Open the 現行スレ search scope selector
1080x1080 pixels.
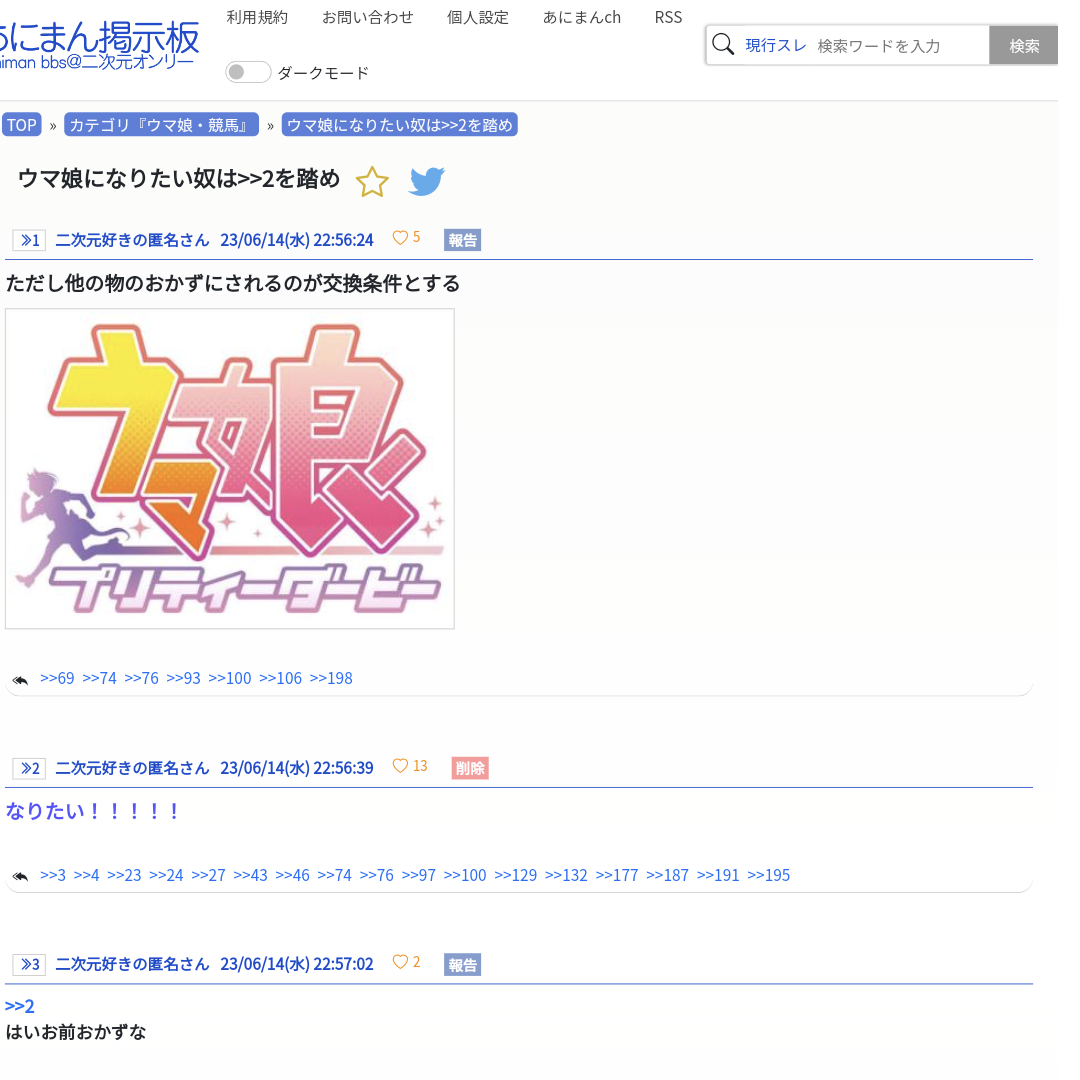pos(775,45)
